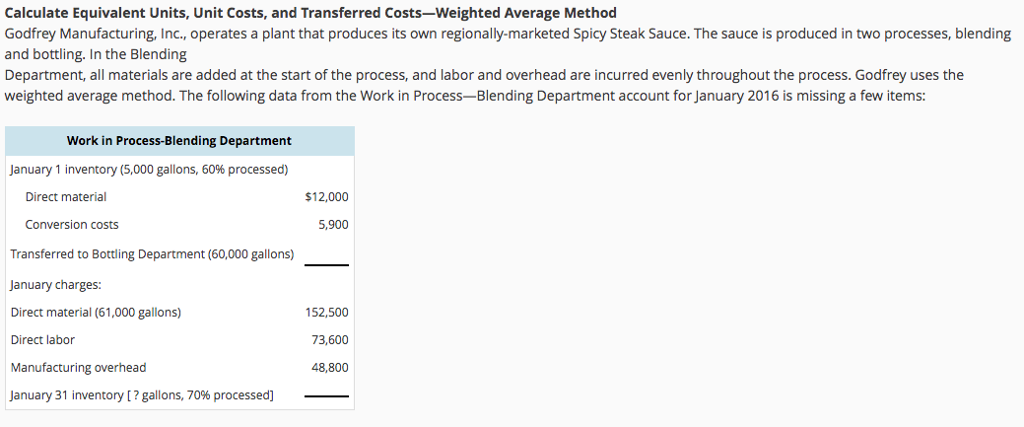Click the January charges: label
The image size is (1024, 427).
[56, 284]
